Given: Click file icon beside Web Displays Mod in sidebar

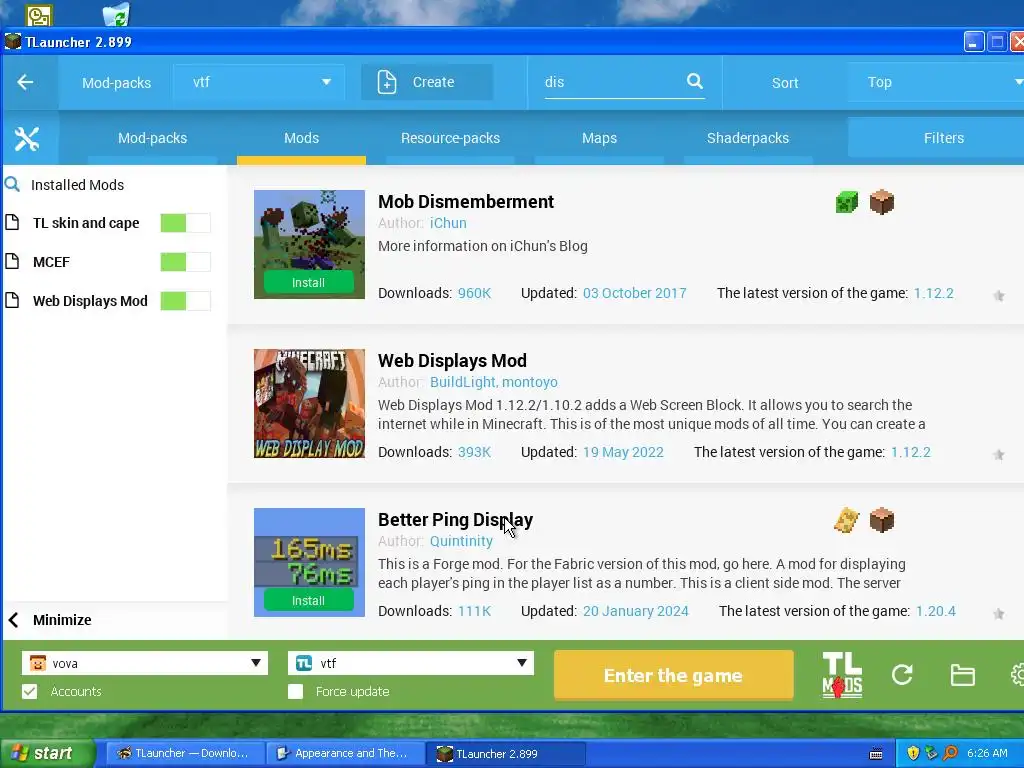Looking at the screenshot, I should 12,300.
